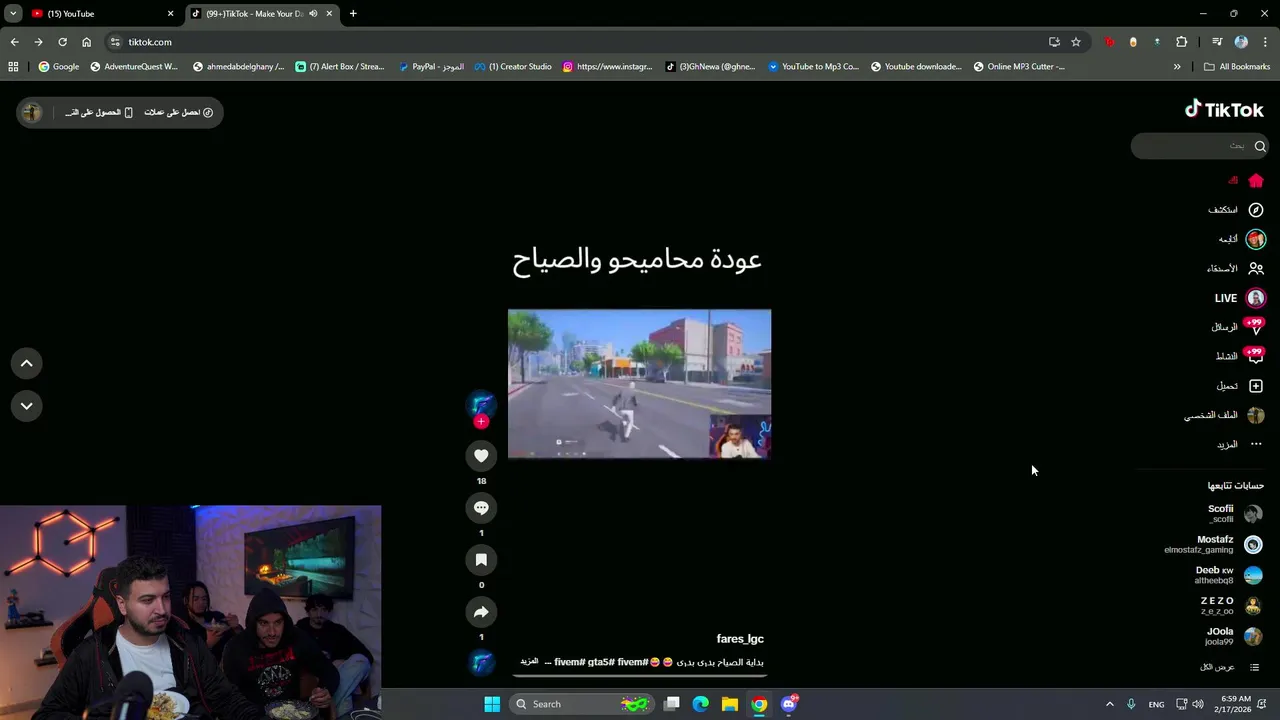The height and width of the screenshot is (720, 1280).
Task: Reload the page
Action: (x=62, y=42)
